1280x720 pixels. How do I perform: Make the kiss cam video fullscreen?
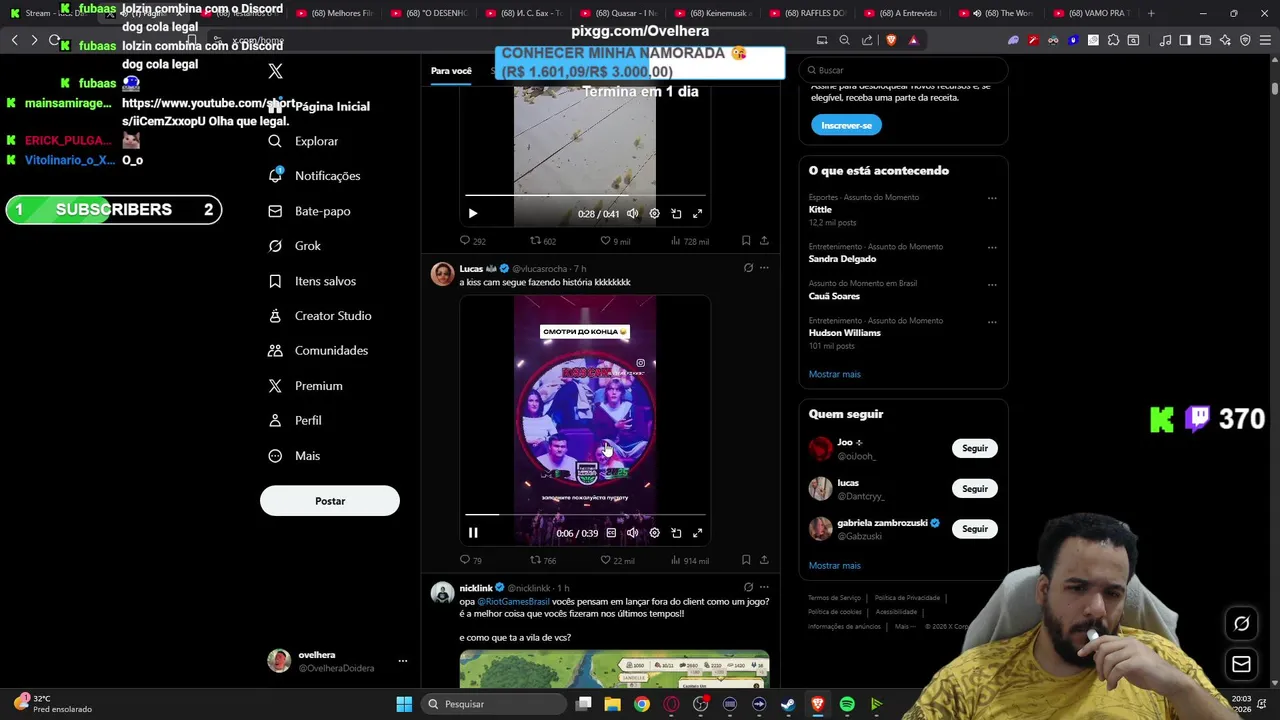tap(698, 533)
